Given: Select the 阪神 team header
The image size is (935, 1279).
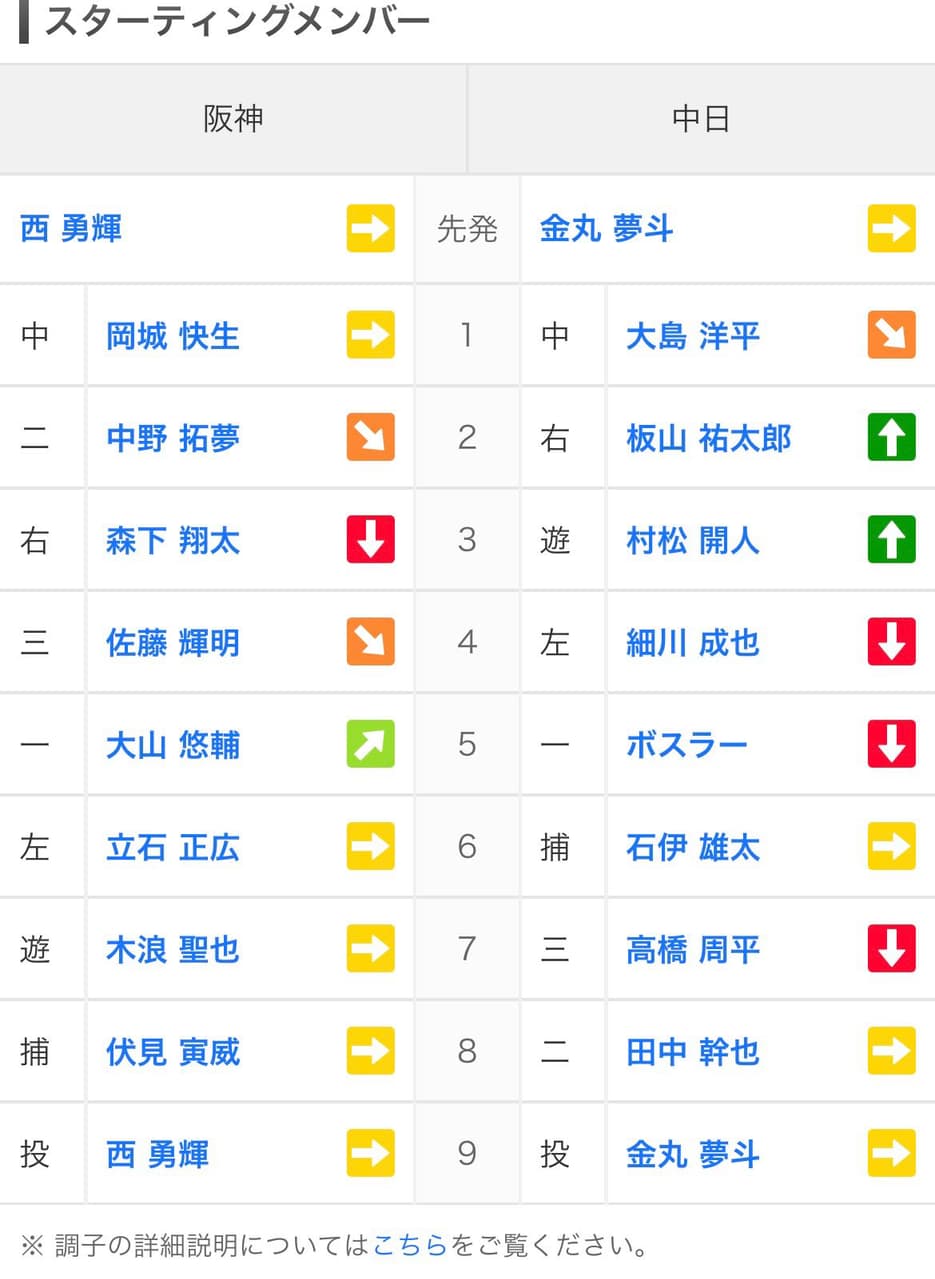Looking at the screenshot, I should [x=233, y=119].
